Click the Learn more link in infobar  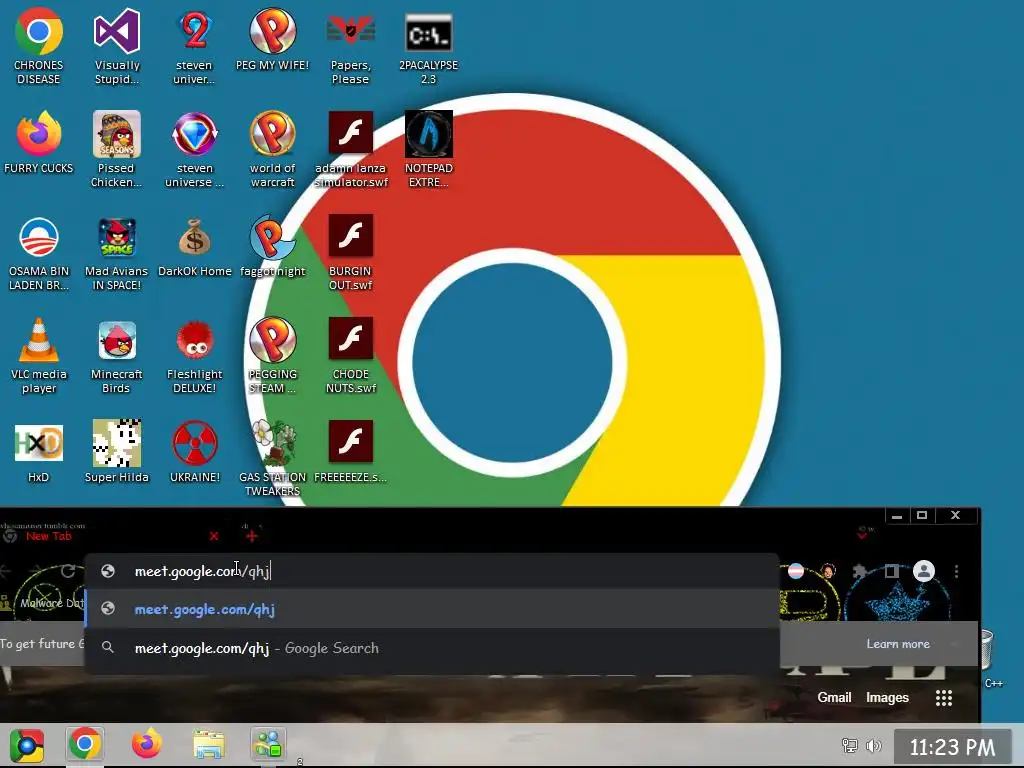pyautogui.click(x=898, y=644)
